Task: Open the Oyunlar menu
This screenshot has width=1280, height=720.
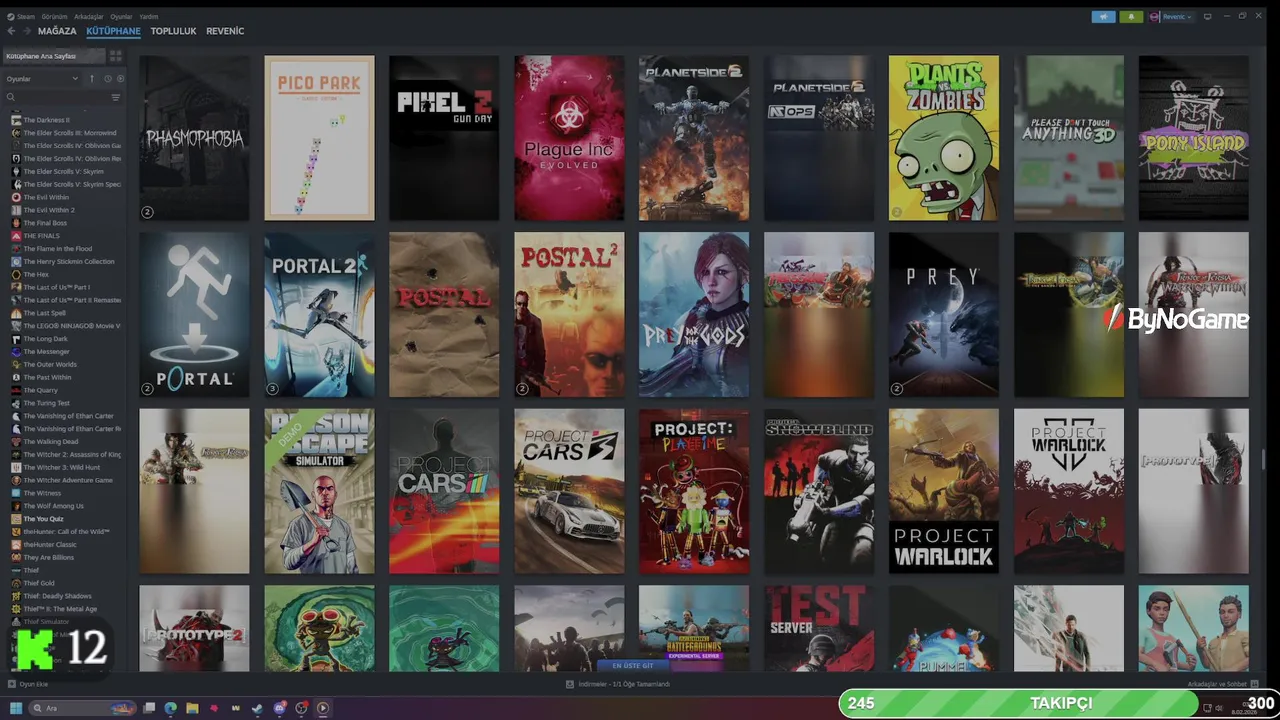Action: [x=121, y=17]
